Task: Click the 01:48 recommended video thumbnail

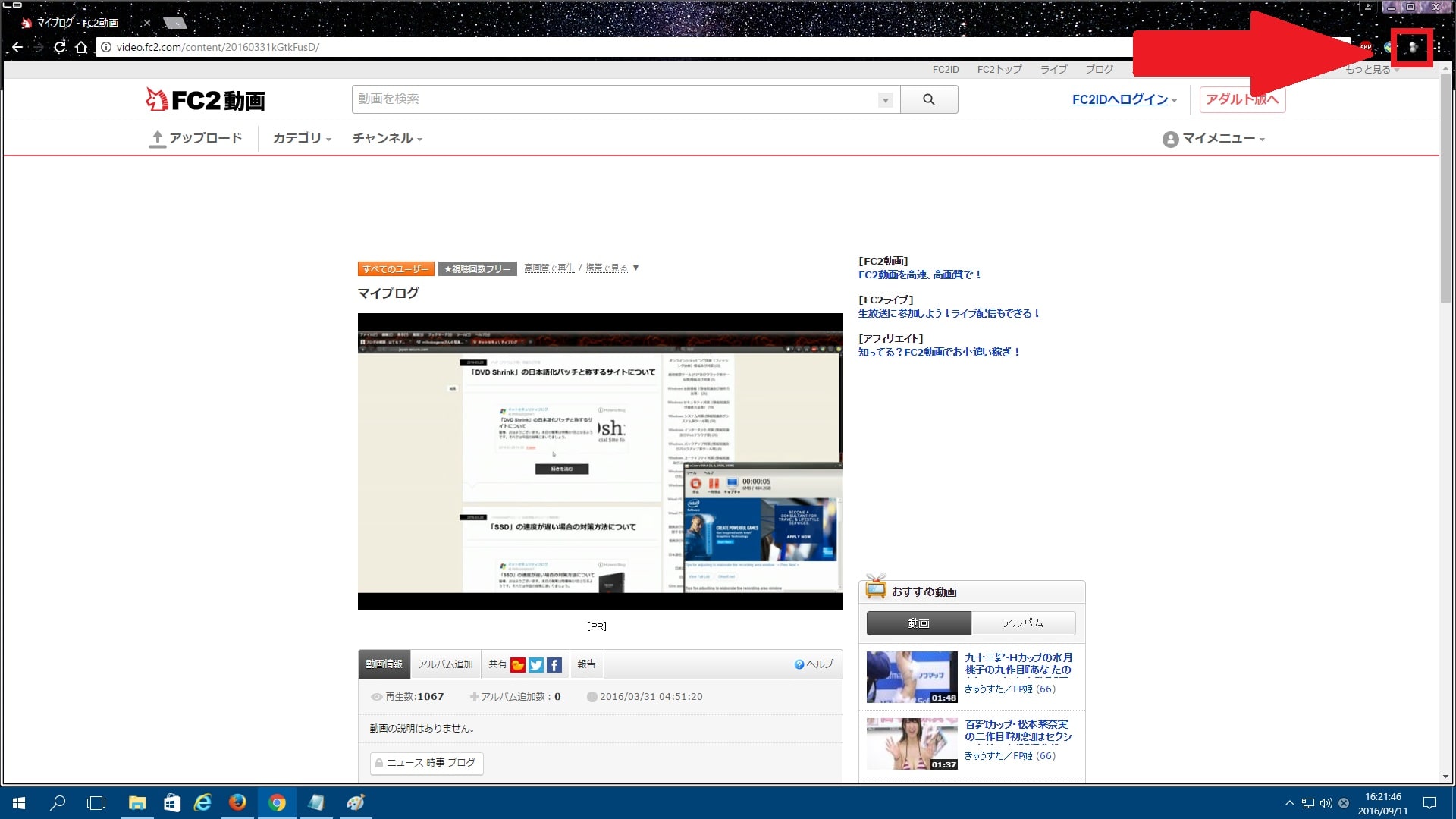Action: click(912, 677)
